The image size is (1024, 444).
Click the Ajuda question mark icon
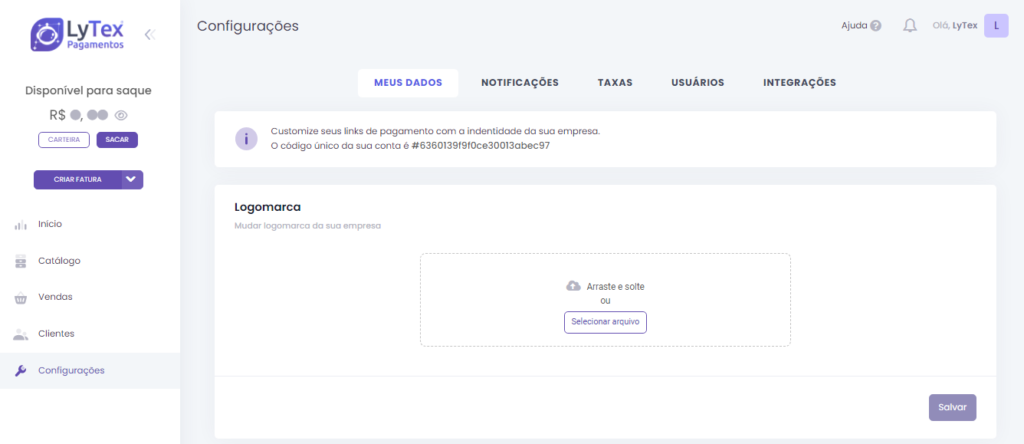(876, 26)
